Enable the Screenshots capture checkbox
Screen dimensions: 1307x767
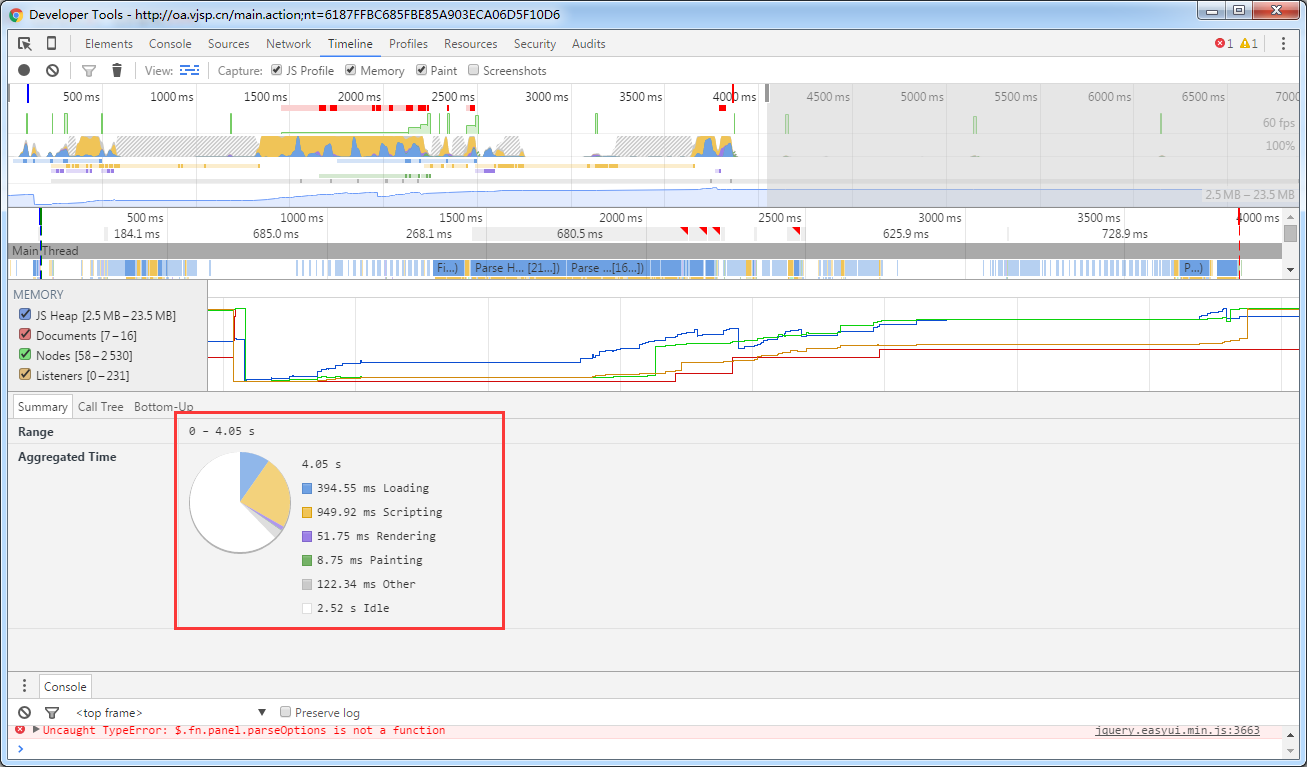click(x=474, y=71)
